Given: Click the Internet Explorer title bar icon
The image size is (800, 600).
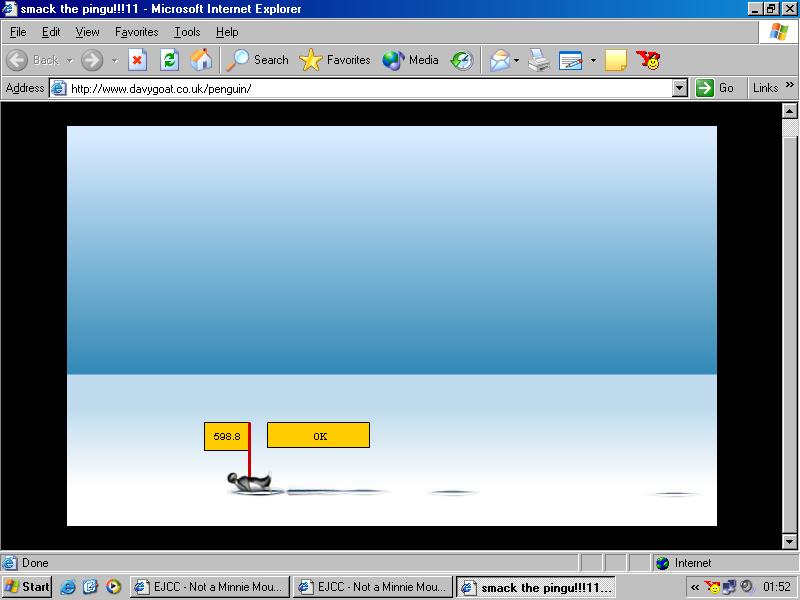Looking at the screenshot, I should (x=9, y=9).
